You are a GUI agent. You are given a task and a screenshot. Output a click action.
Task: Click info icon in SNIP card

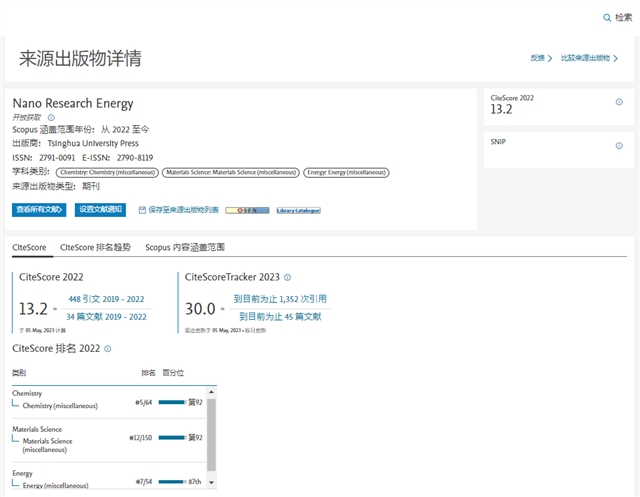tap(619, 146)
